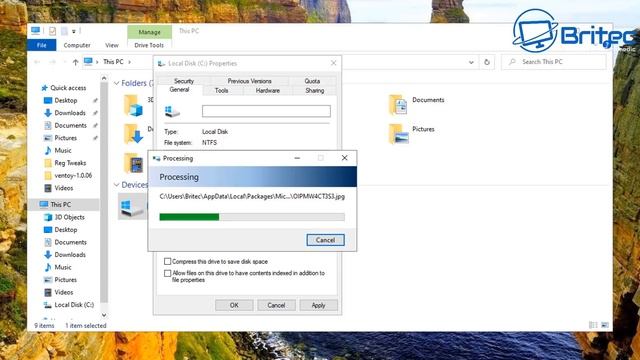Open the Reg Tweaks folder
This screenshot has width=640, height=360.
click(65, 163)
